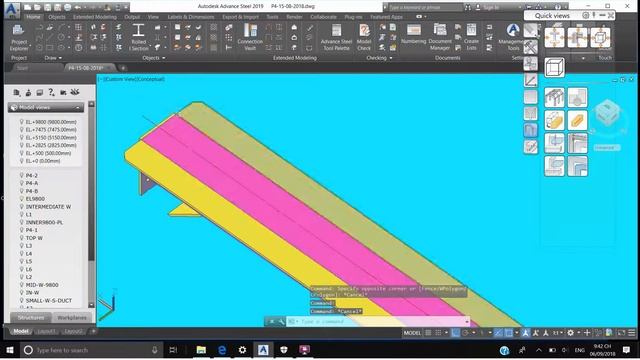640x360 pixels.
Task: Toggle lightbulb for L3 view
Action: (22, 245)
